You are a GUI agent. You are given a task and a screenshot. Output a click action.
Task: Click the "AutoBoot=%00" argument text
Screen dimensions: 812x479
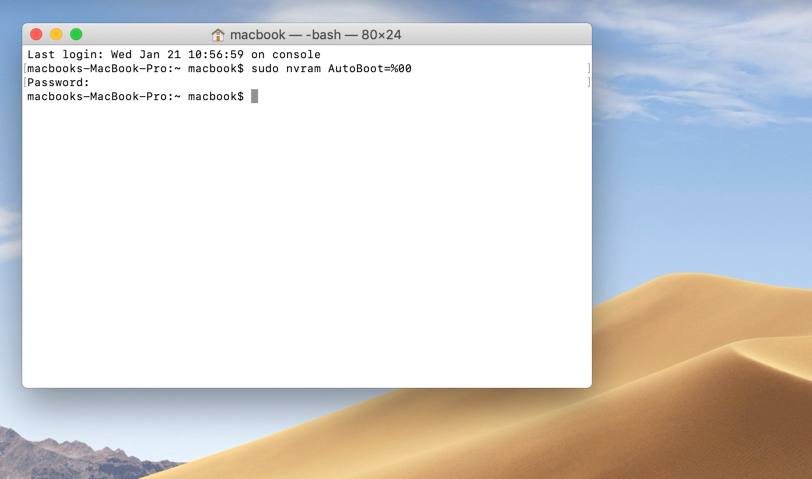369,68
